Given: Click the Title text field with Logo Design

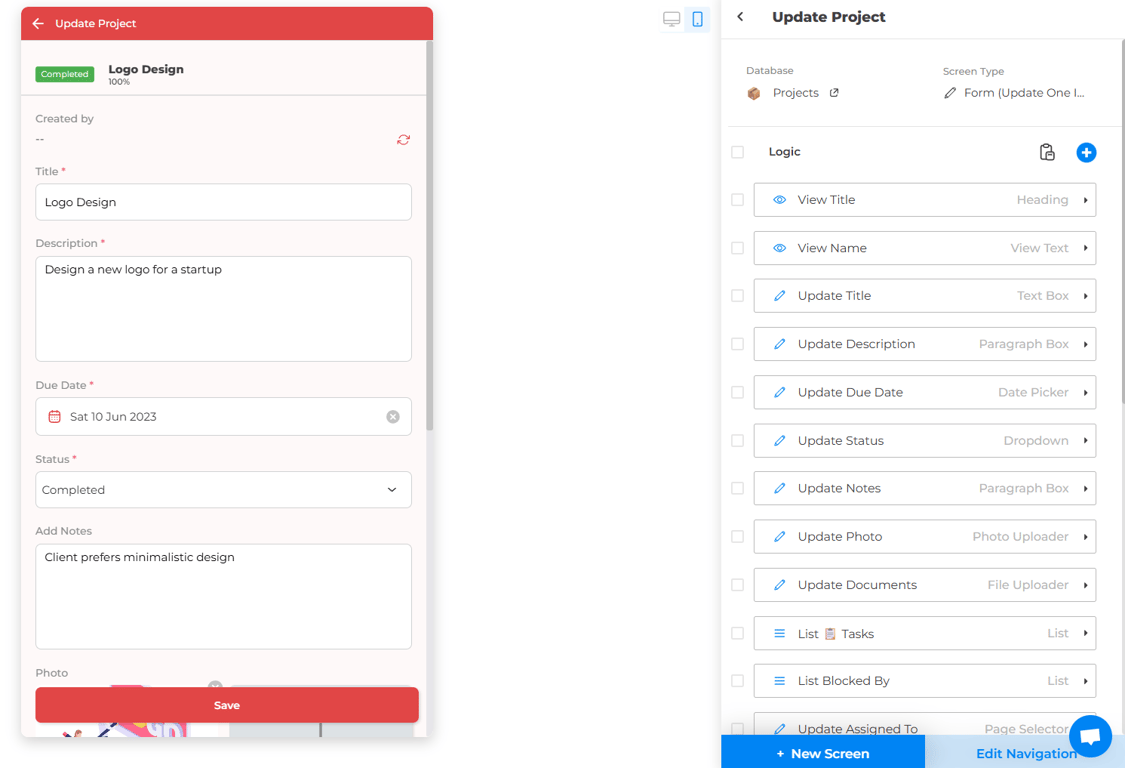Looking at the screenshot, I should pyautogui.click(x=223, y=202).
